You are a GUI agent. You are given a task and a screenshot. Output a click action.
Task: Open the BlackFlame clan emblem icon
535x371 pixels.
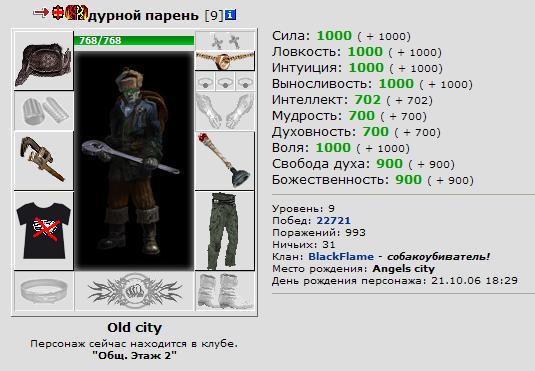click(x=76, y=13)
